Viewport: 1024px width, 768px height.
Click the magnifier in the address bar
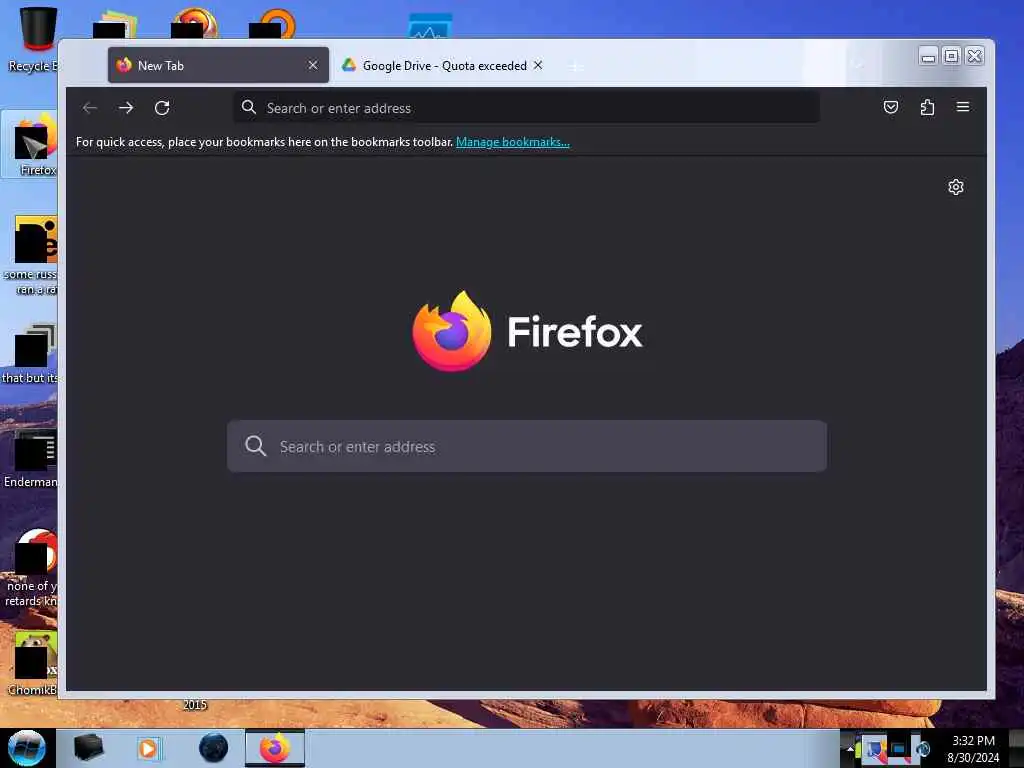249,107
